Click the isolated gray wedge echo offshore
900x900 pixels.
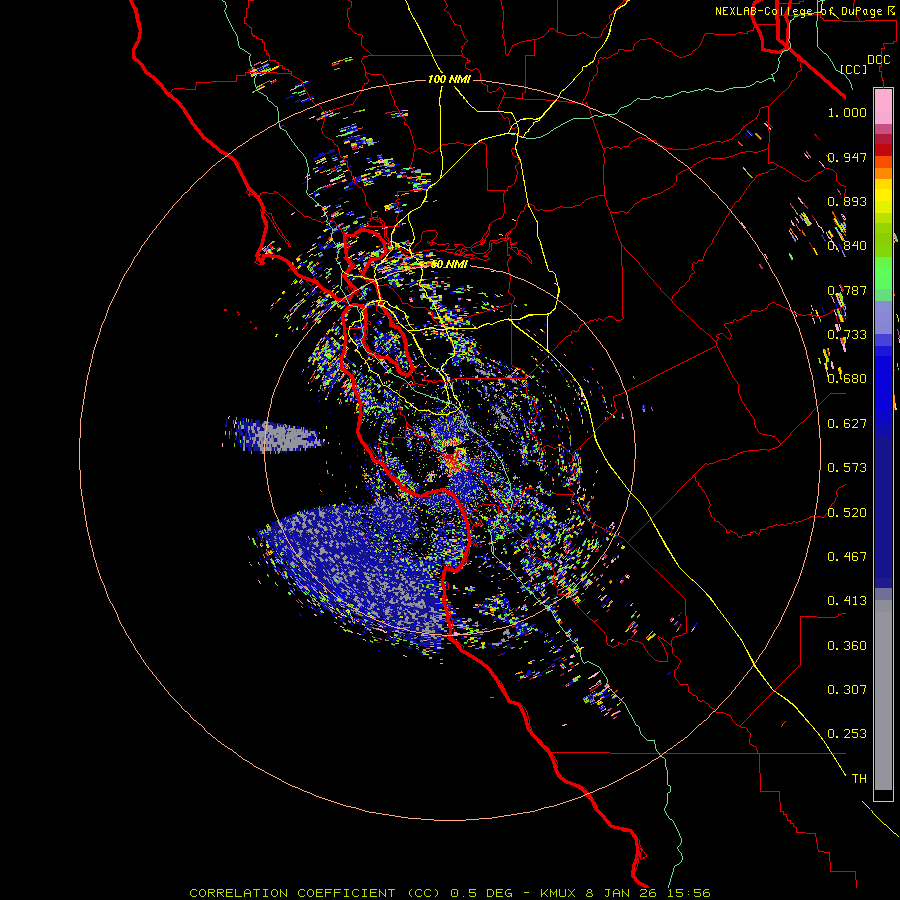[x=274, y=435]
